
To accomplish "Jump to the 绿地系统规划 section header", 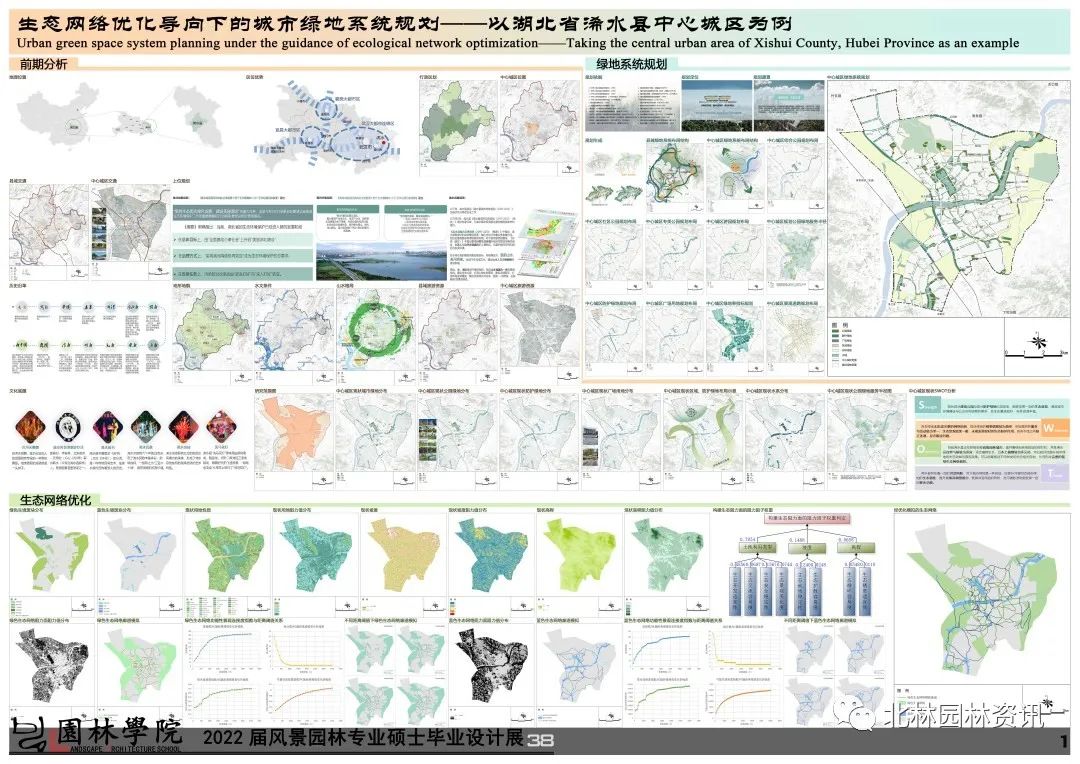I will 631,64.
